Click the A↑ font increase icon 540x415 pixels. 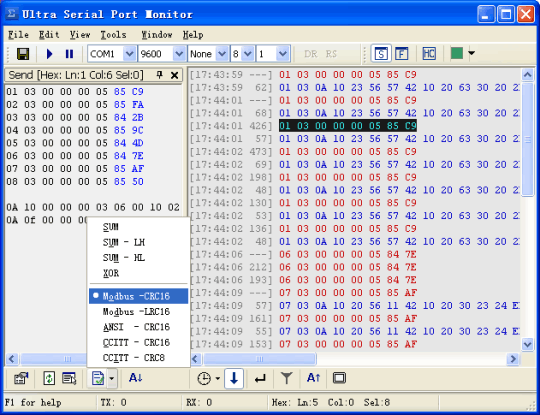coord(313,378)
